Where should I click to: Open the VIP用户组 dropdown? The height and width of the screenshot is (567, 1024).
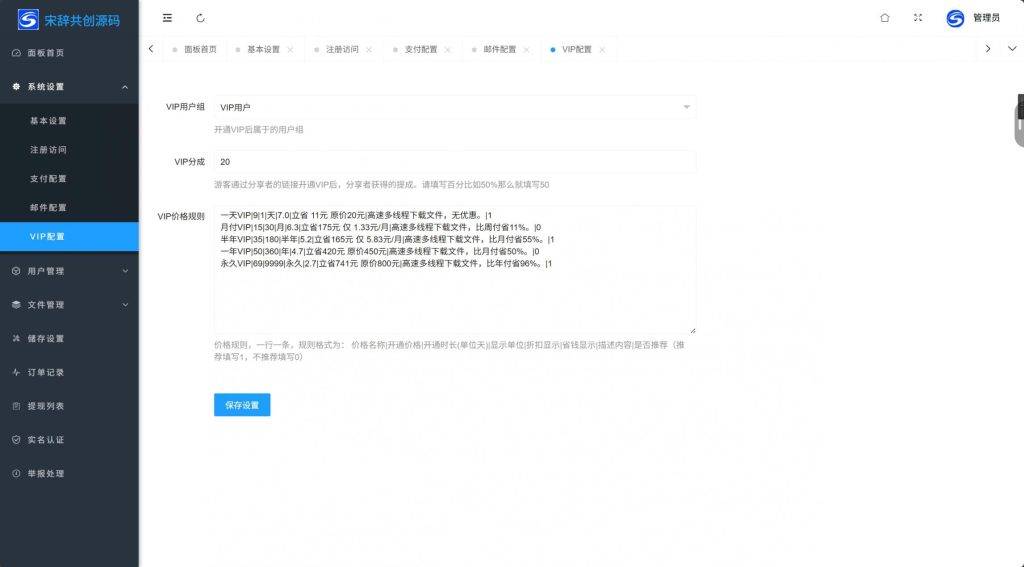click(455, 107)
